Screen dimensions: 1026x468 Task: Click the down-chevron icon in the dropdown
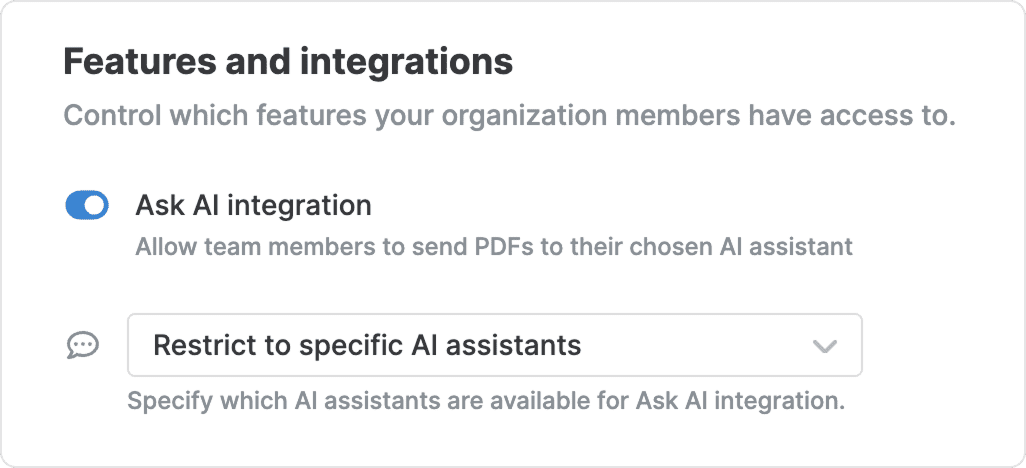(824, 346)
